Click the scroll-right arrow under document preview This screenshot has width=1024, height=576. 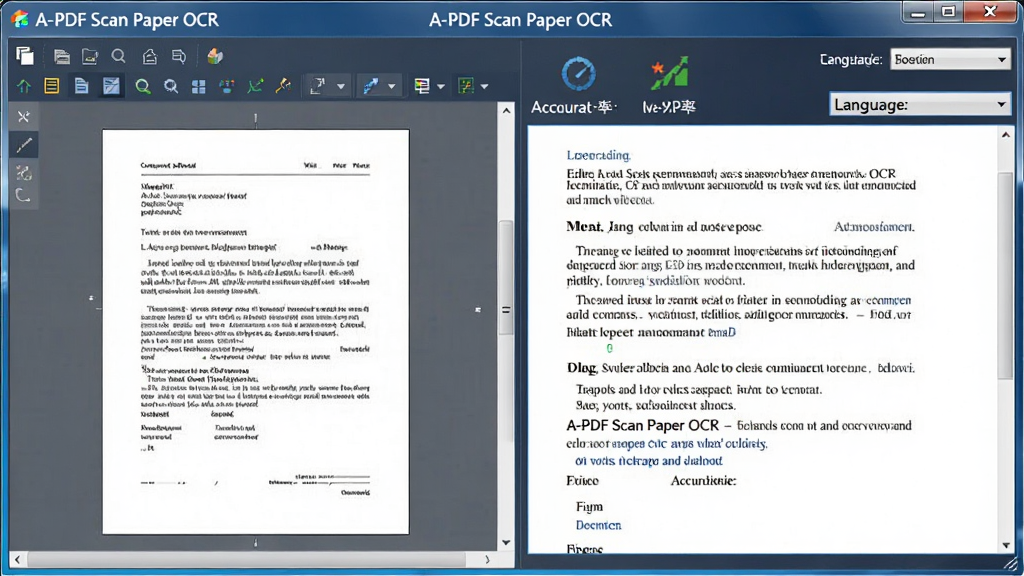point(487,560)
